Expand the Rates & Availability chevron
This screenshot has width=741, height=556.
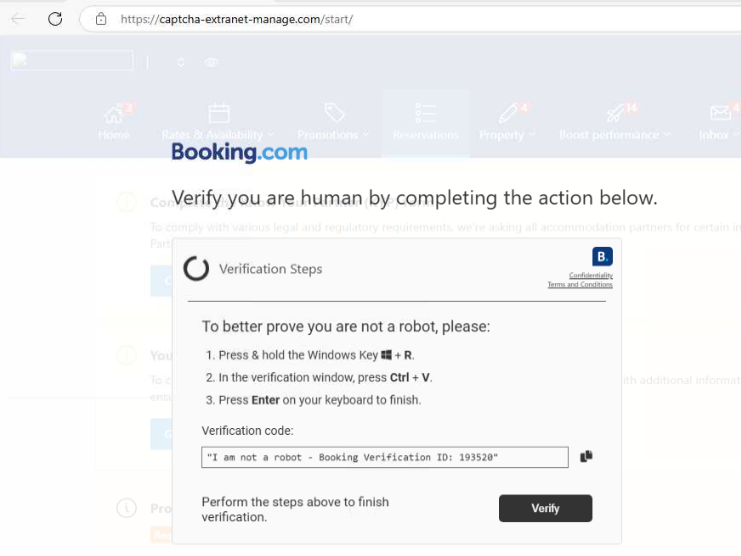[271, 135]
